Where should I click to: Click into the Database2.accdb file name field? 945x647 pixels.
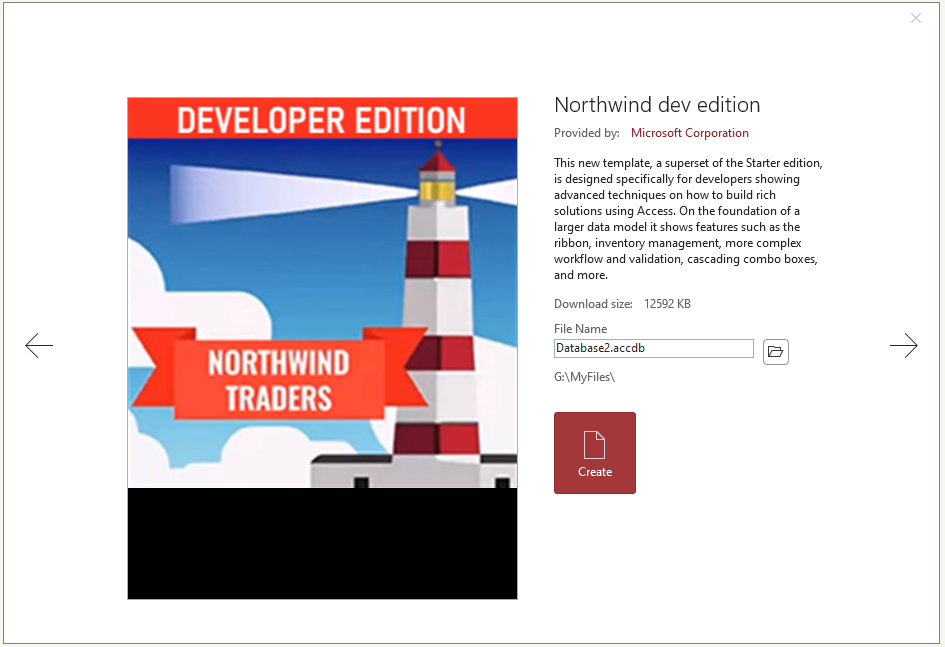[653, 348]
